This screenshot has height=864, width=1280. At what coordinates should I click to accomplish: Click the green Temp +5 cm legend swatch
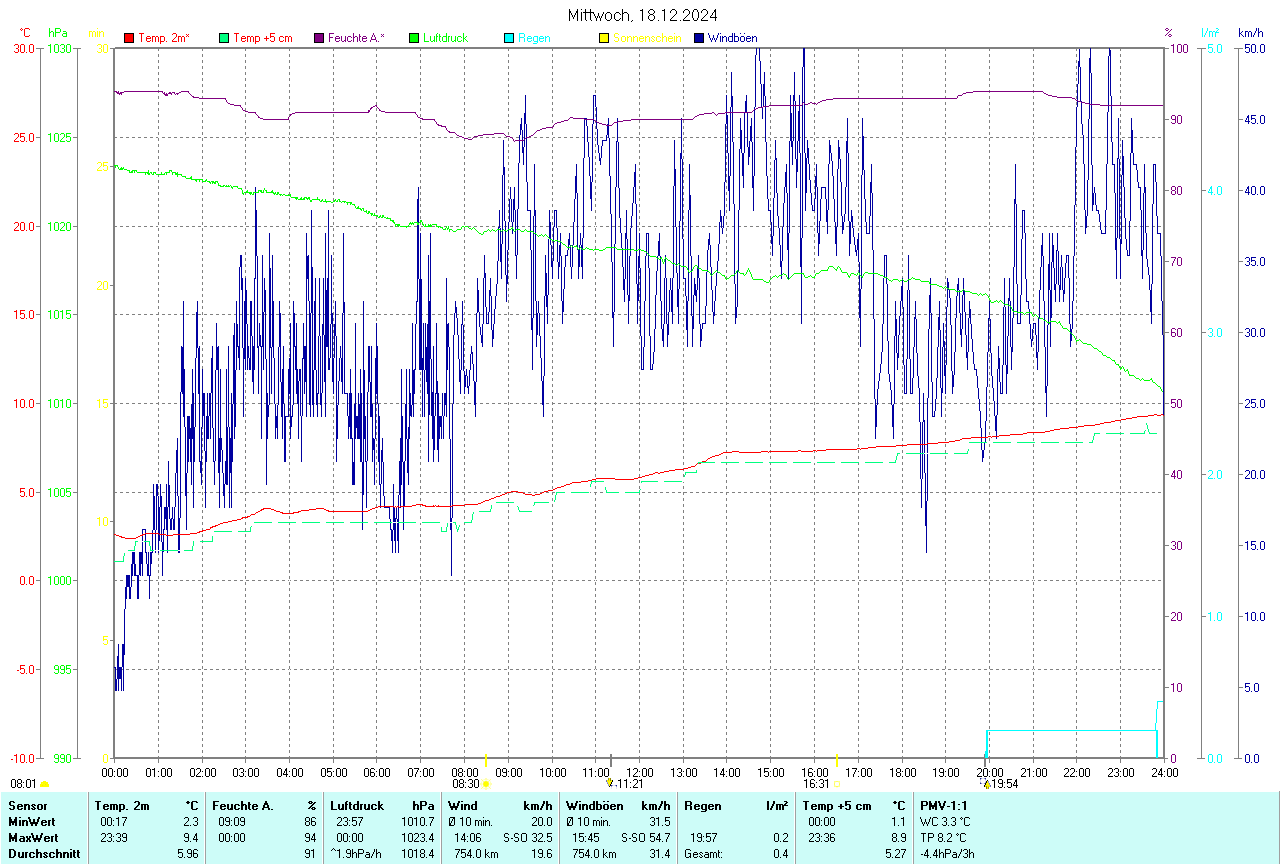(224, 38)
